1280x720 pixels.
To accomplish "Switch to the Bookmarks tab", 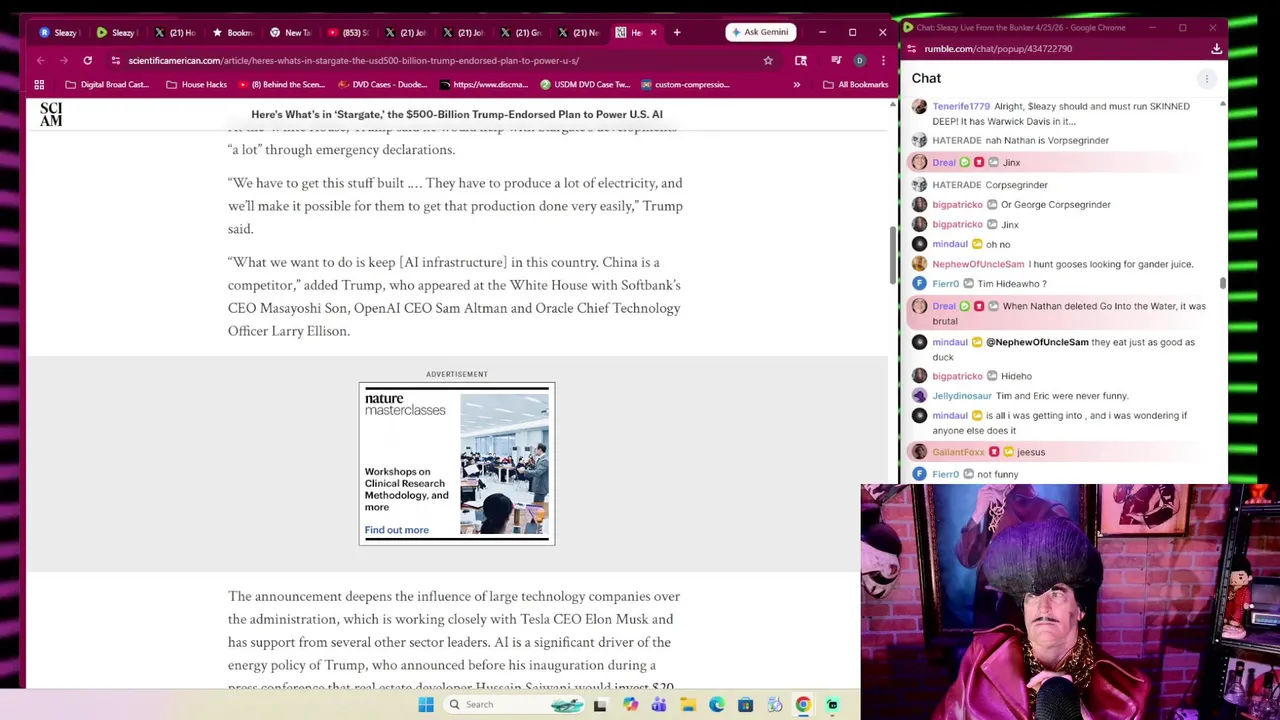I will click(233, 32).
